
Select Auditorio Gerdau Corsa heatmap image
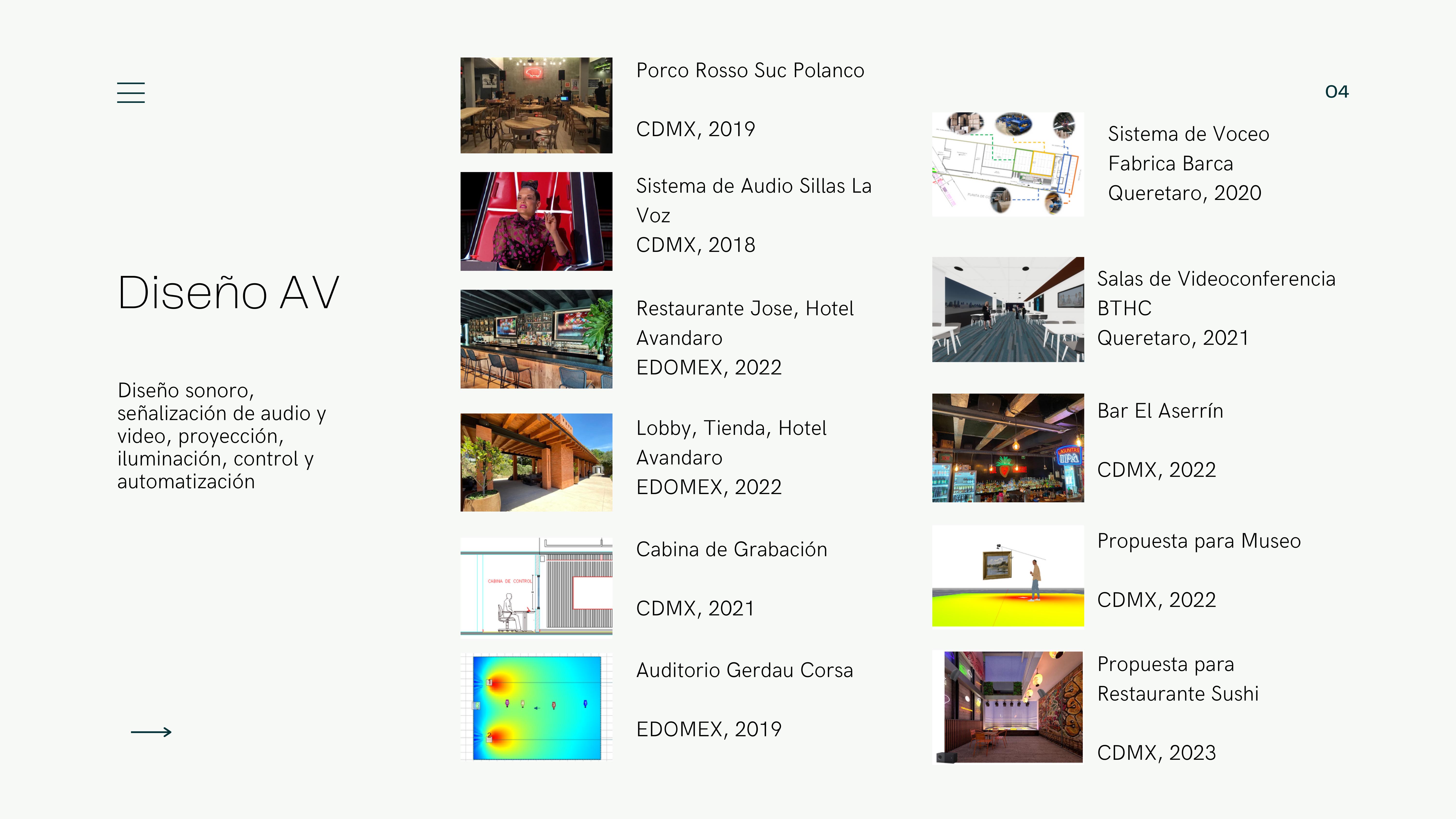[536, 707]
